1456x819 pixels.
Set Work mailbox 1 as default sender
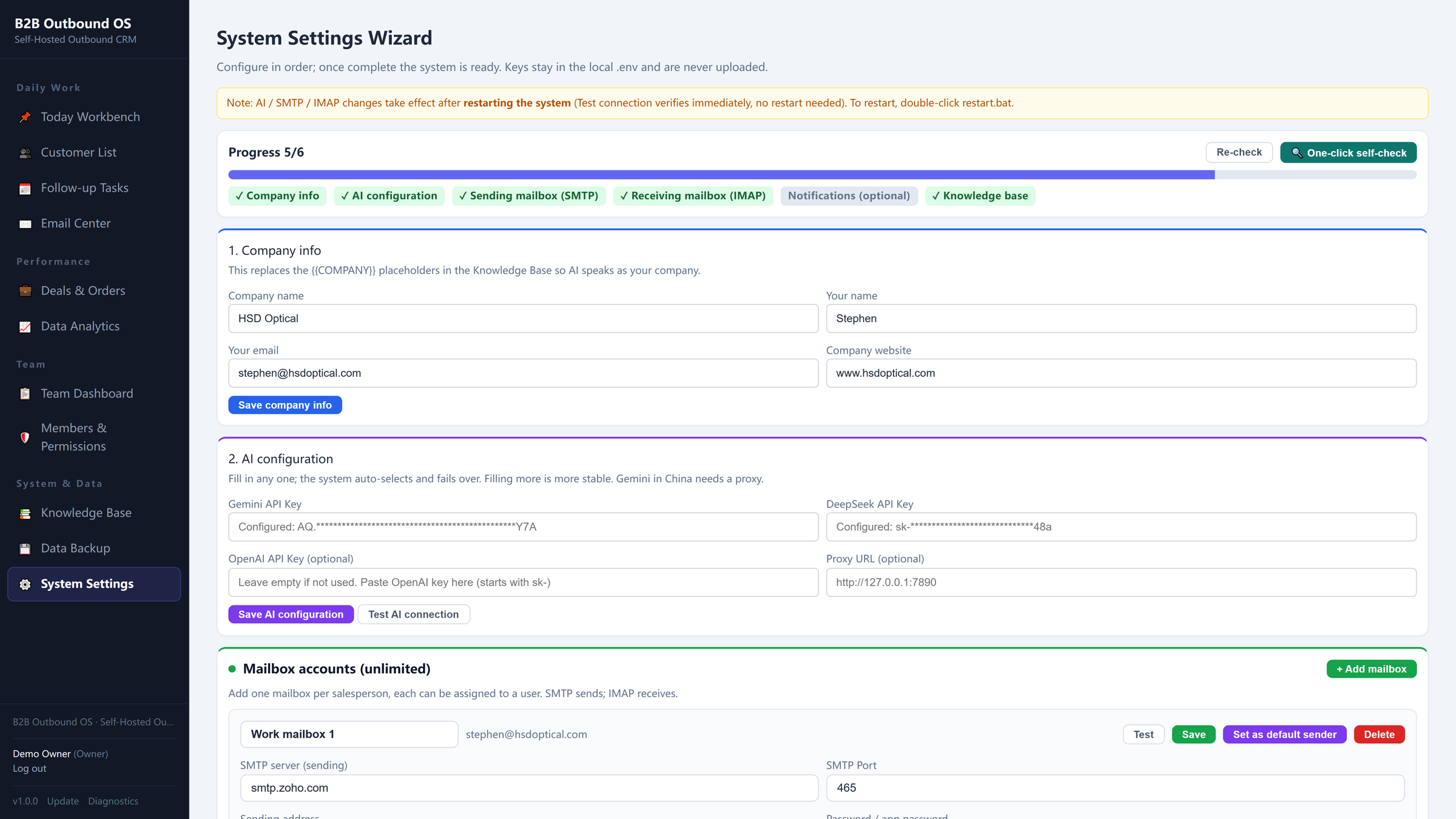click(1284, 735)
